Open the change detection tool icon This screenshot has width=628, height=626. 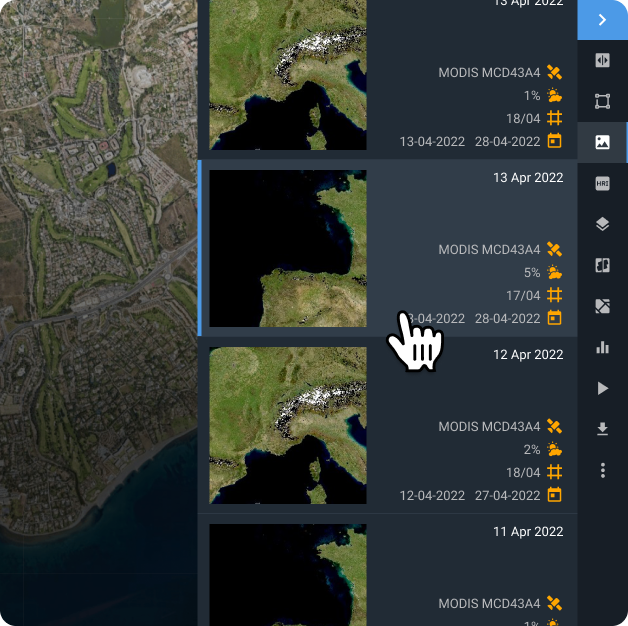(x=602, y=306)
